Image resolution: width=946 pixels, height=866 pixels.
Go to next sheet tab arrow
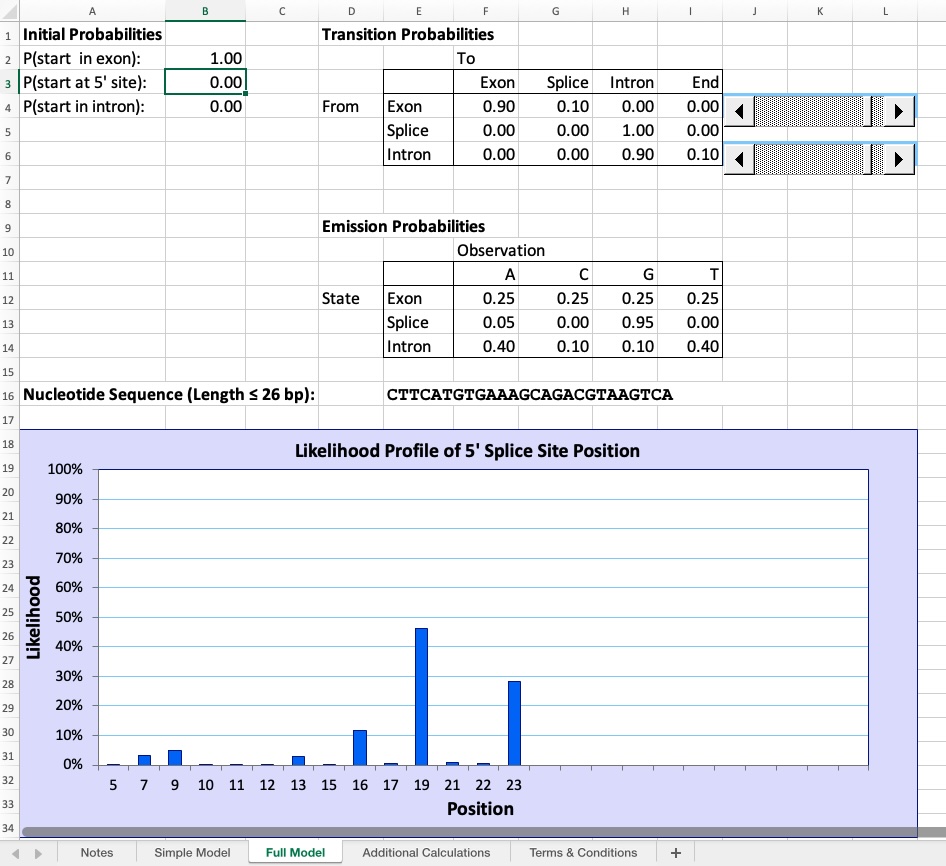click(39, 853)
